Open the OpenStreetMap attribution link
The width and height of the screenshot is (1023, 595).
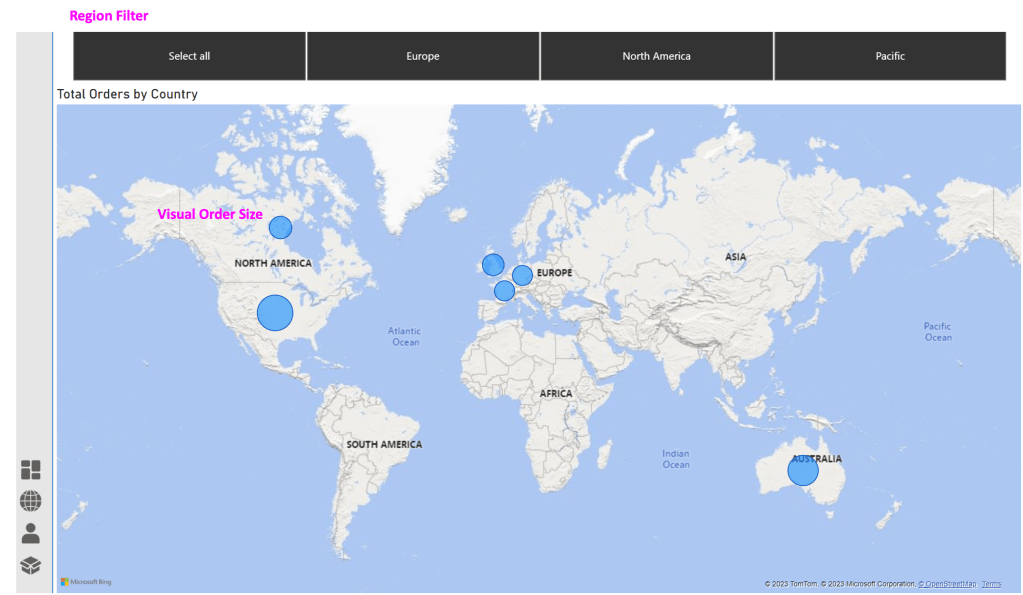point(948,584)
